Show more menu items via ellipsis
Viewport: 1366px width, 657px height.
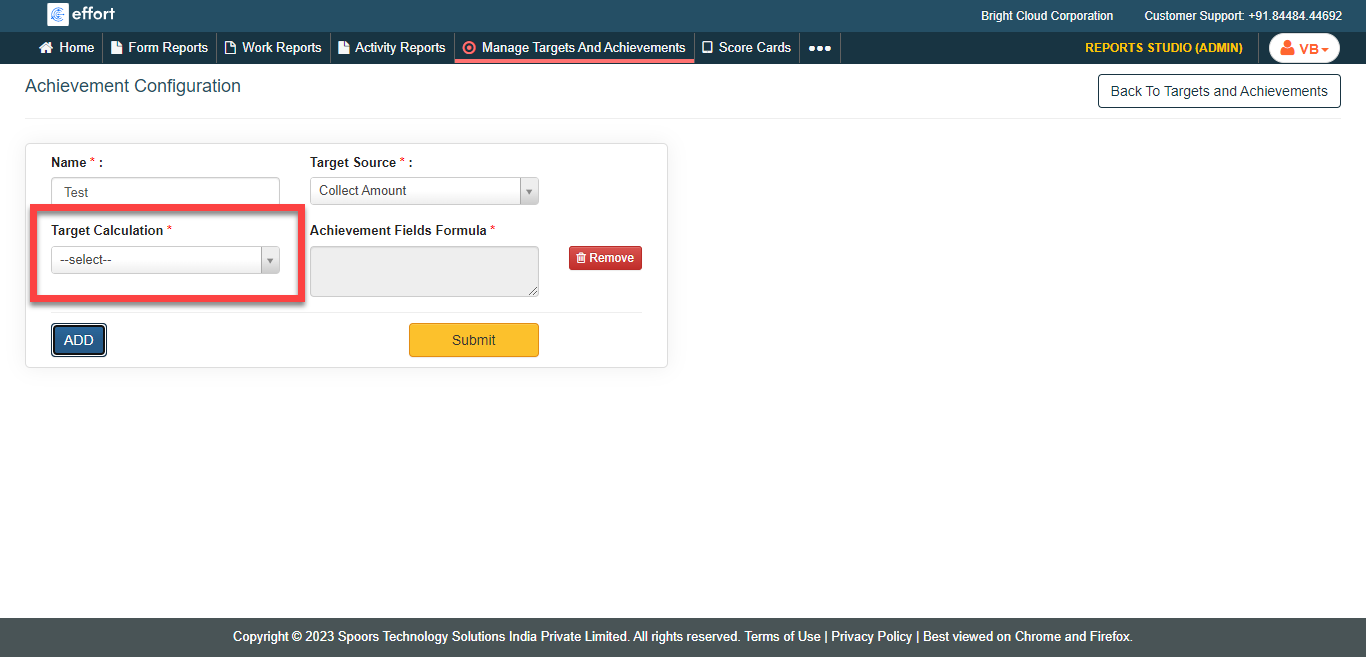click(819, 48)
